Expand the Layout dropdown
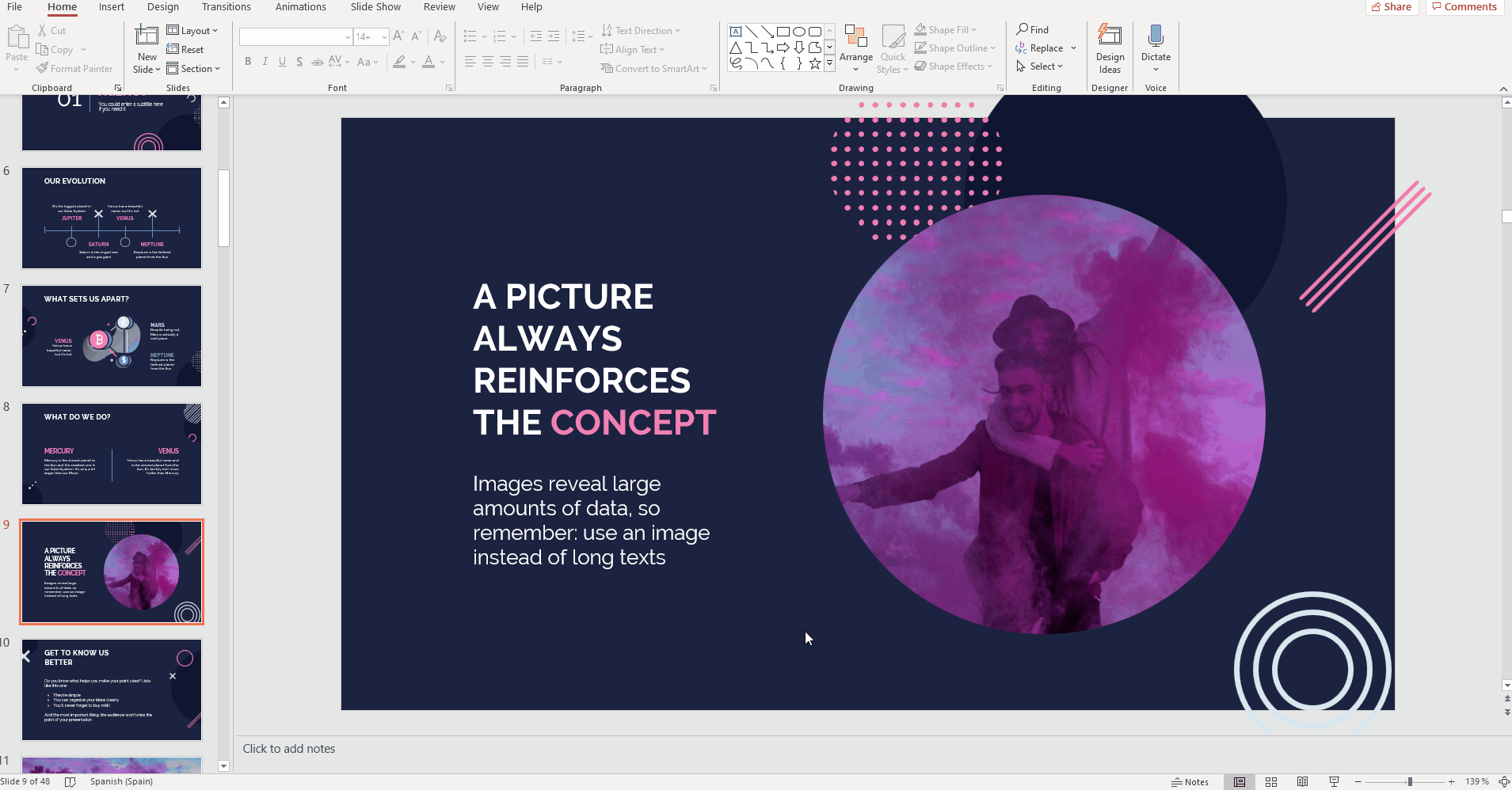The image size is (1512, 790). tap(192, 31)
